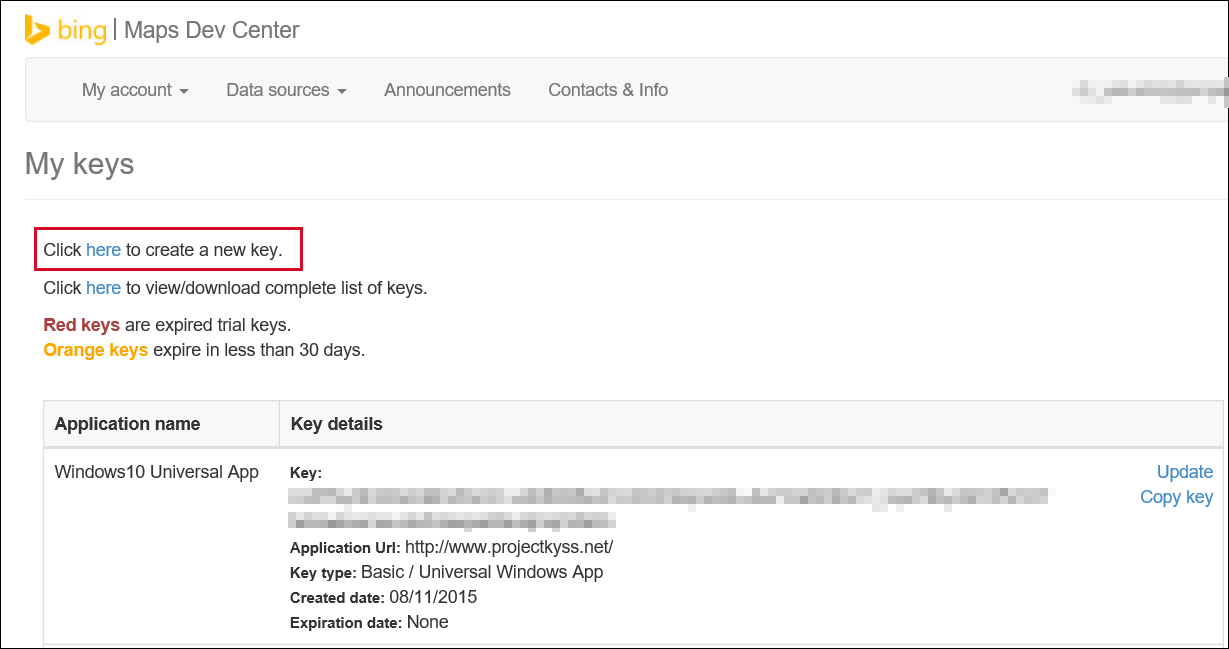Open Contacts & Info page
The width and height of the screenshot is (1229, 649).
608,90
